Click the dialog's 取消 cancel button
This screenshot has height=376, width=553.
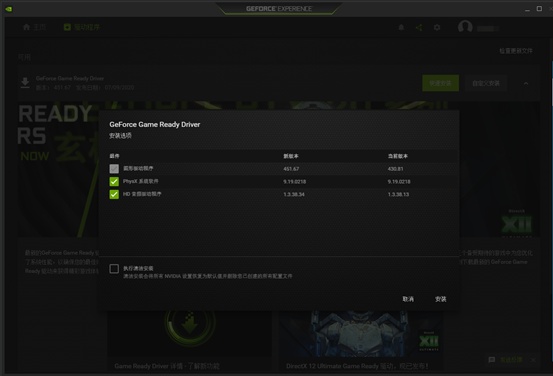click(x=408, y=299)
